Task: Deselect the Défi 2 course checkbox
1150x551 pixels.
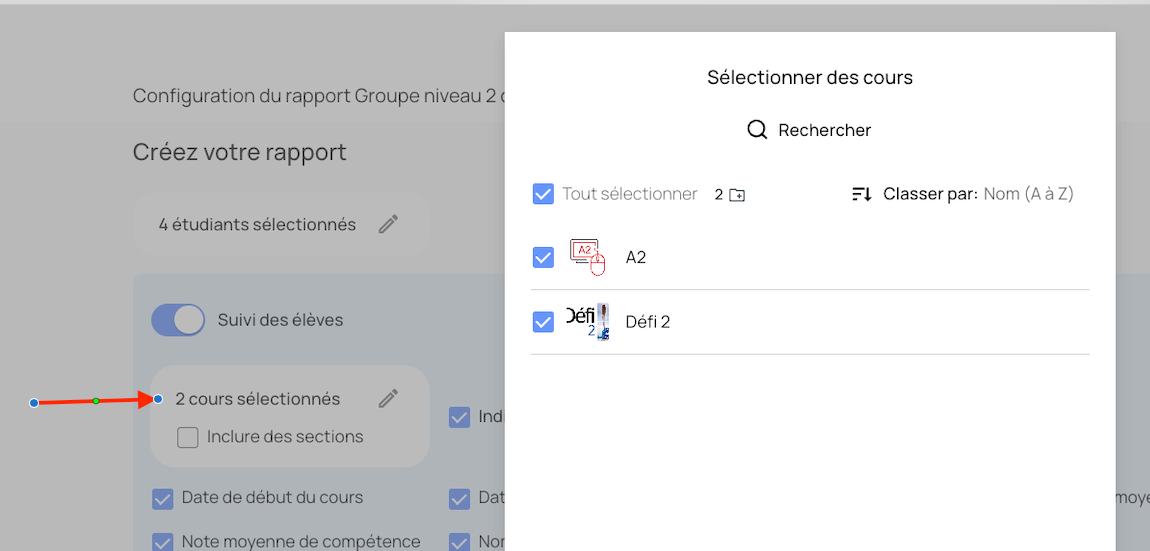Action: point(543,322)
